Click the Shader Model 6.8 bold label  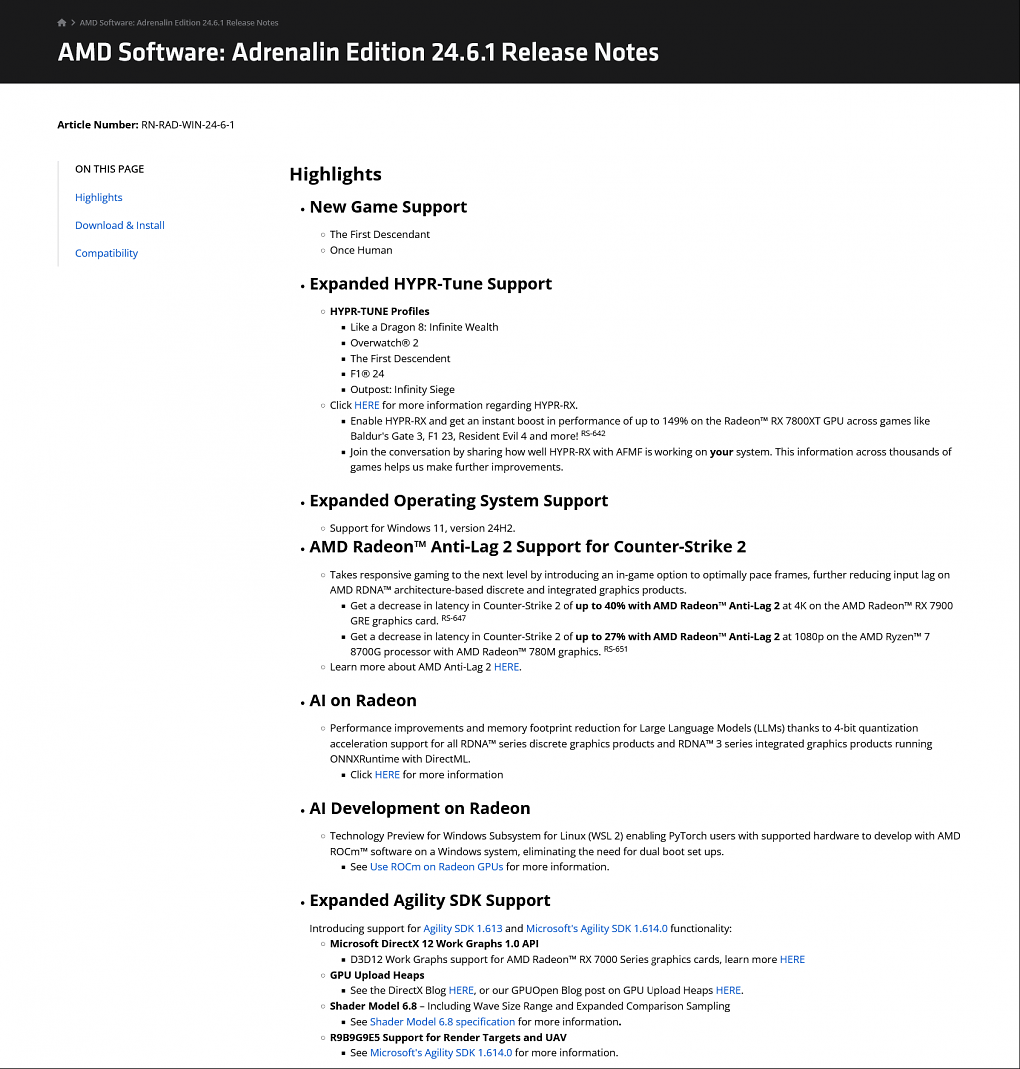coord(374,1006)
